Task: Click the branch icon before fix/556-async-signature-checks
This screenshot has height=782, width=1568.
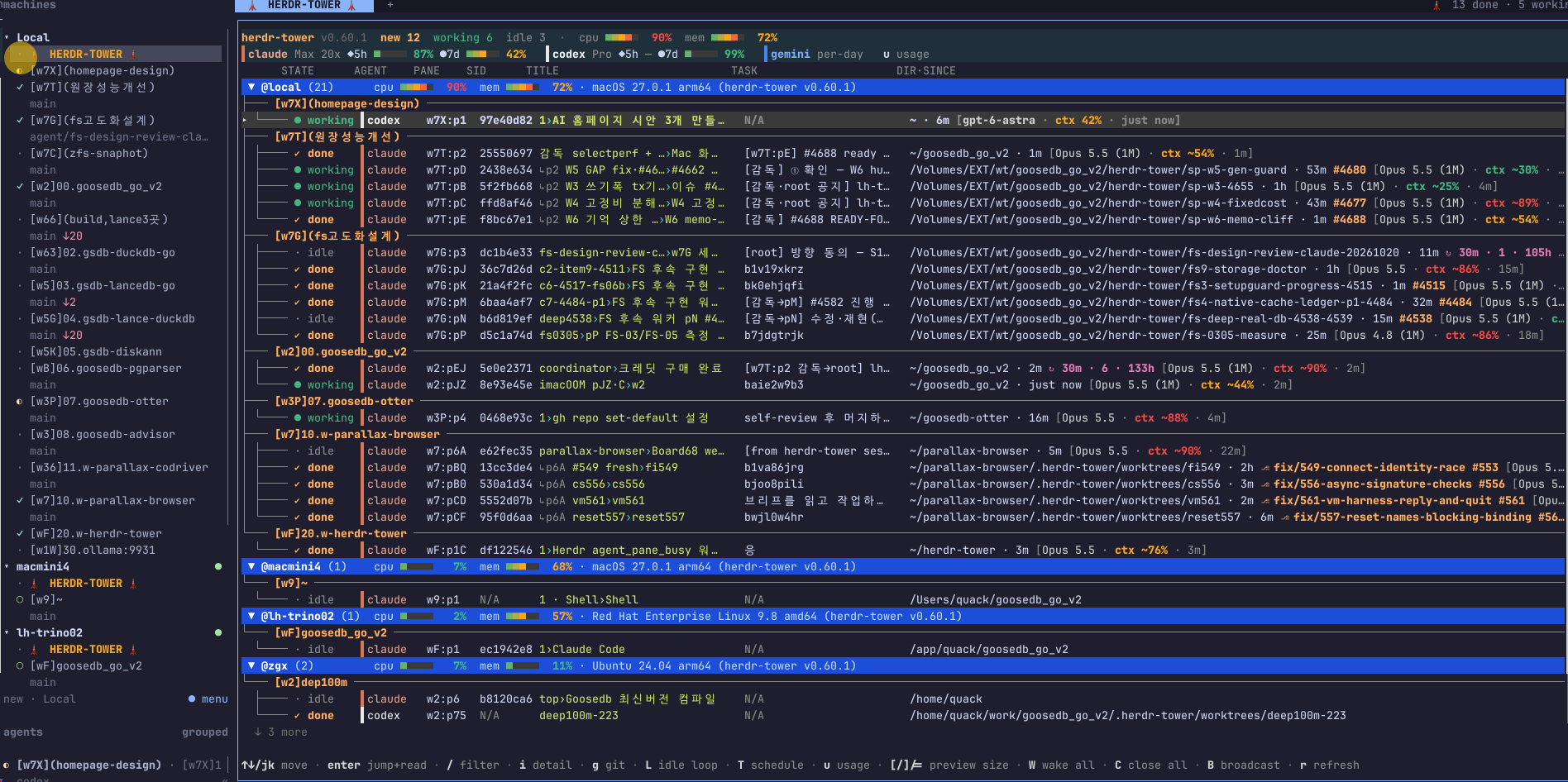Action: click(1264, 484)
